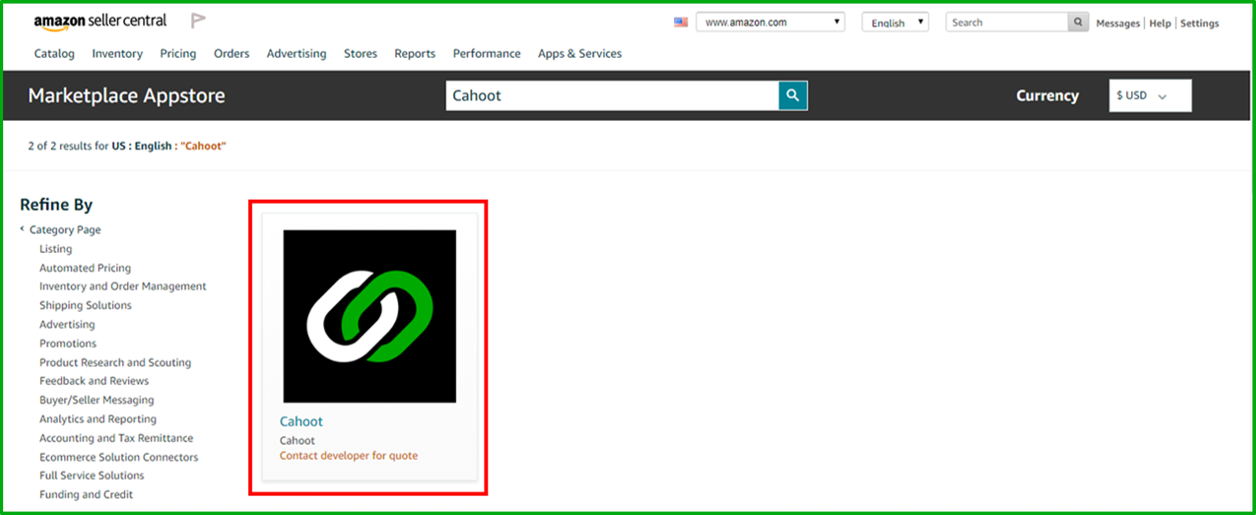This screenshot has height=515, width=1256.
Task: Click the US flag icon near marketplace selector
Action: point(681,22)
